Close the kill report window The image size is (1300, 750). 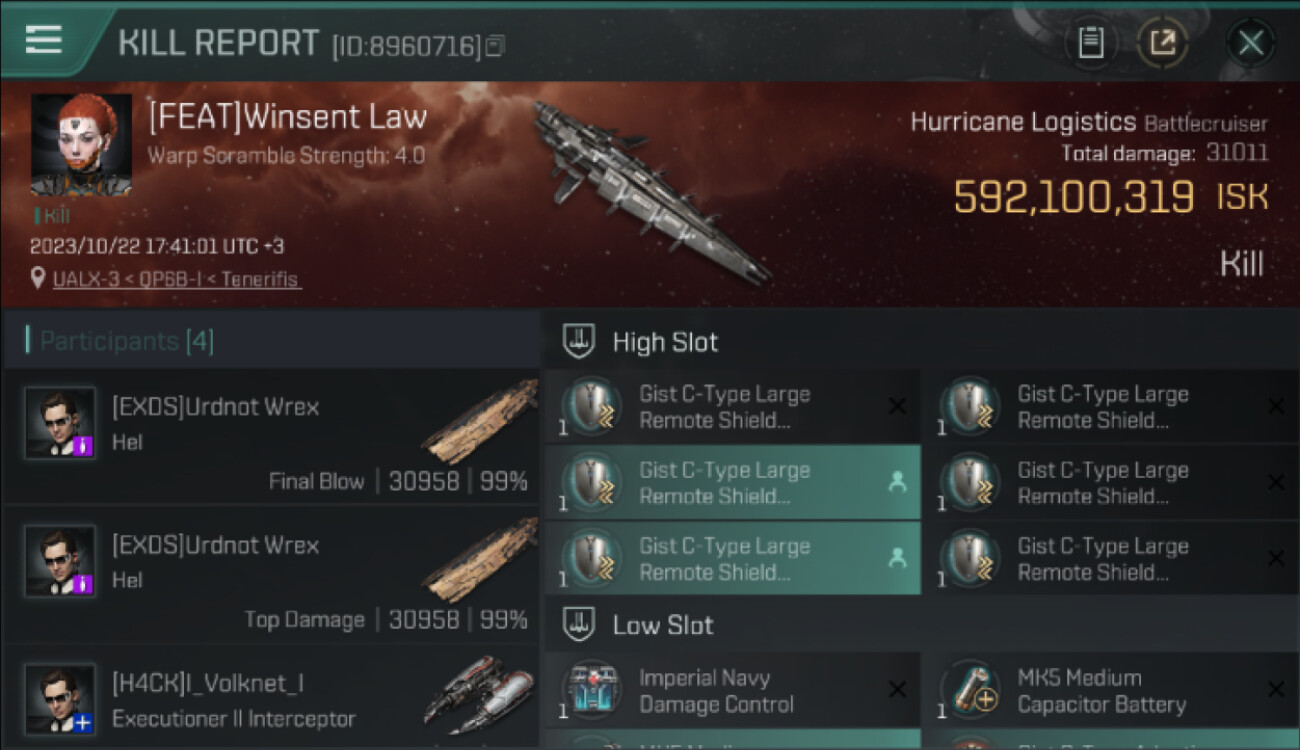click(x=1250, y=43)
